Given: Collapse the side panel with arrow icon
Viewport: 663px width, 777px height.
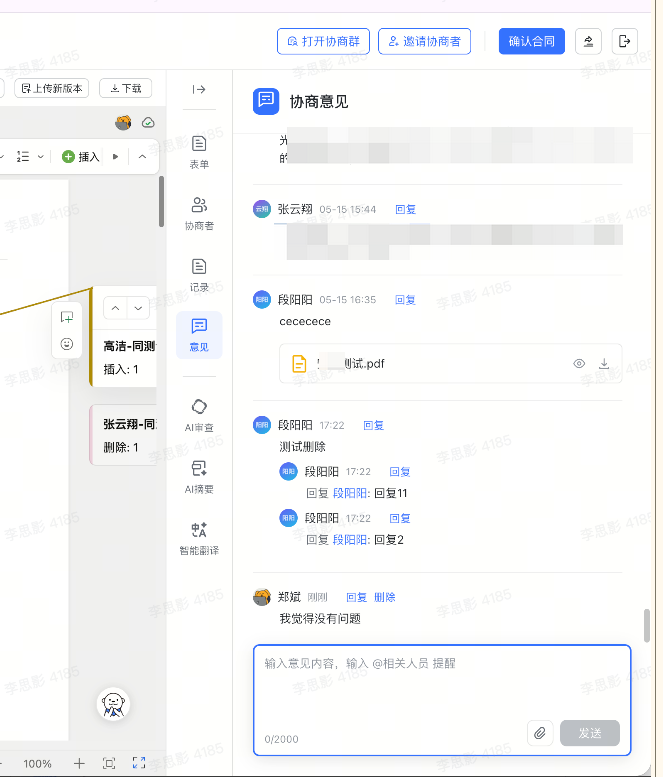Looking at the screenshot, I should click(199, 89).
